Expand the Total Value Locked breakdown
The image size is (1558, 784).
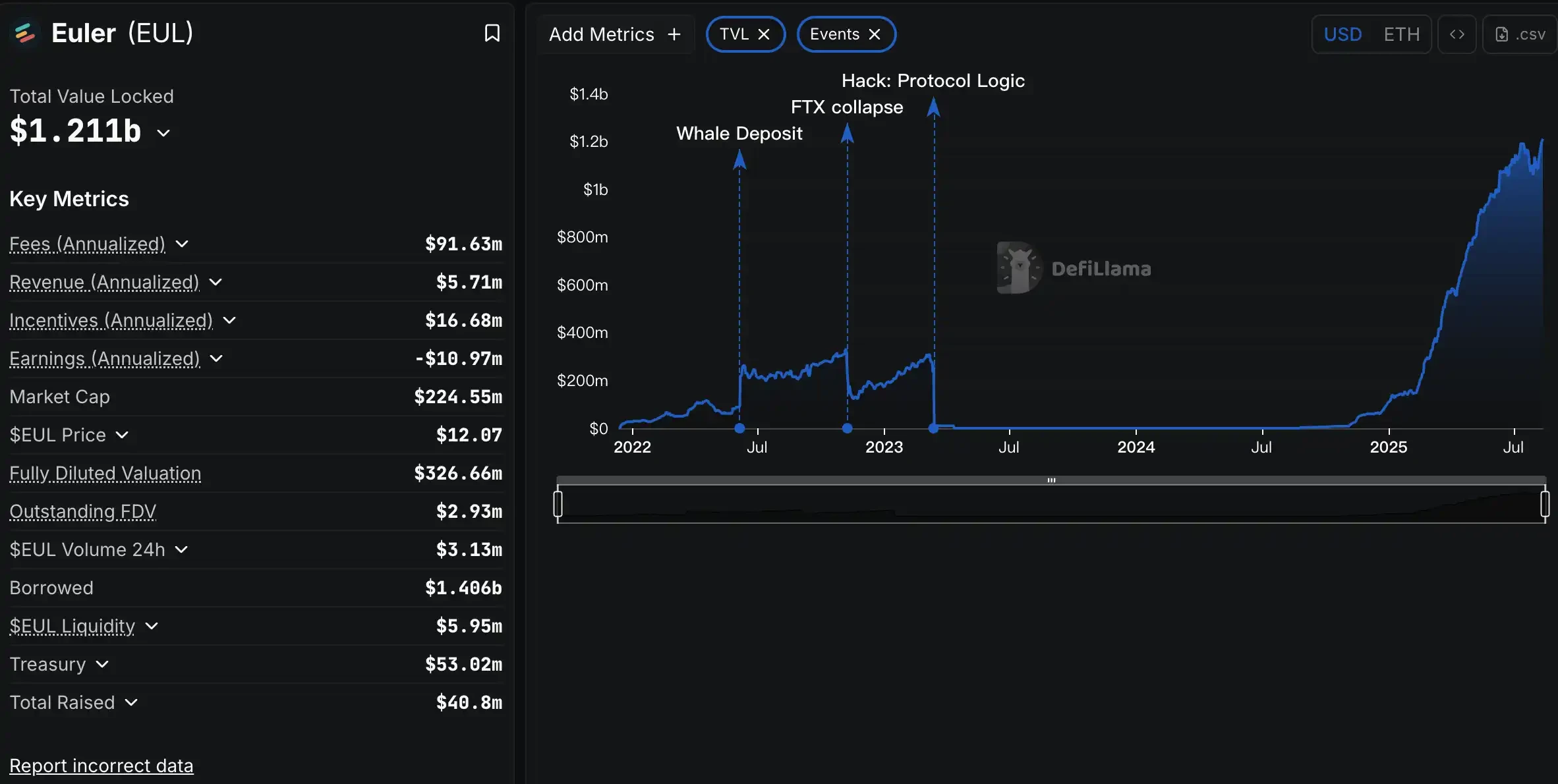tap(163, 132)
